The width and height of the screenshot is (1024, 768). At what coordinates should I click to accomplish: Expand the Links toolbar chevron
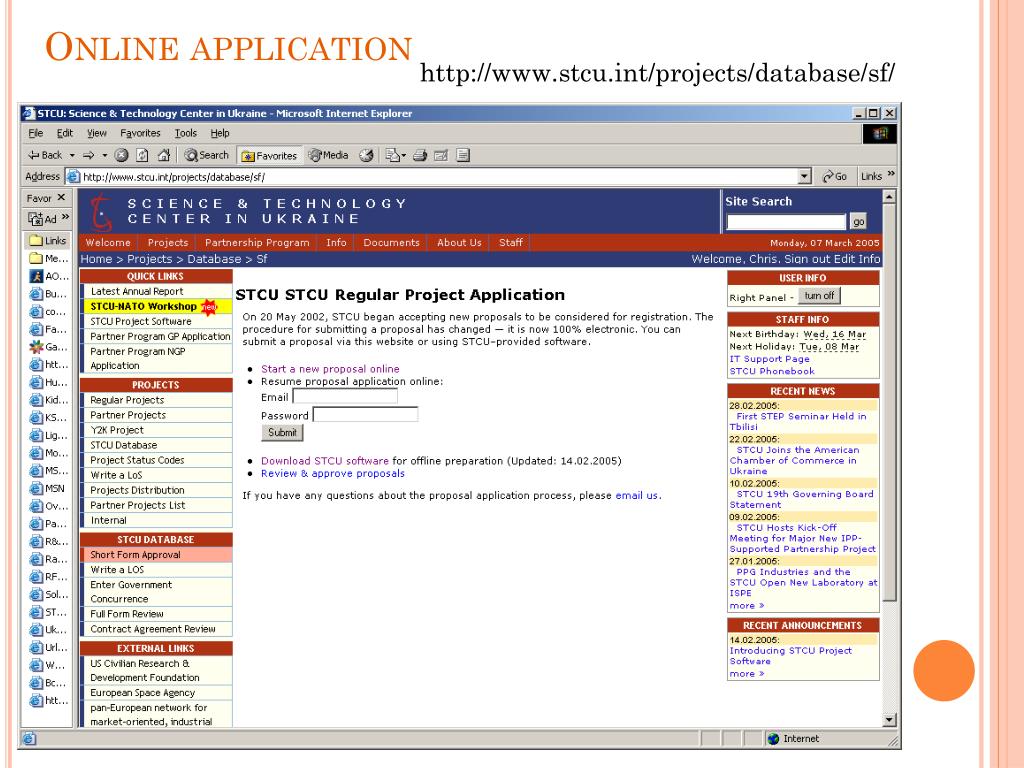891,174
